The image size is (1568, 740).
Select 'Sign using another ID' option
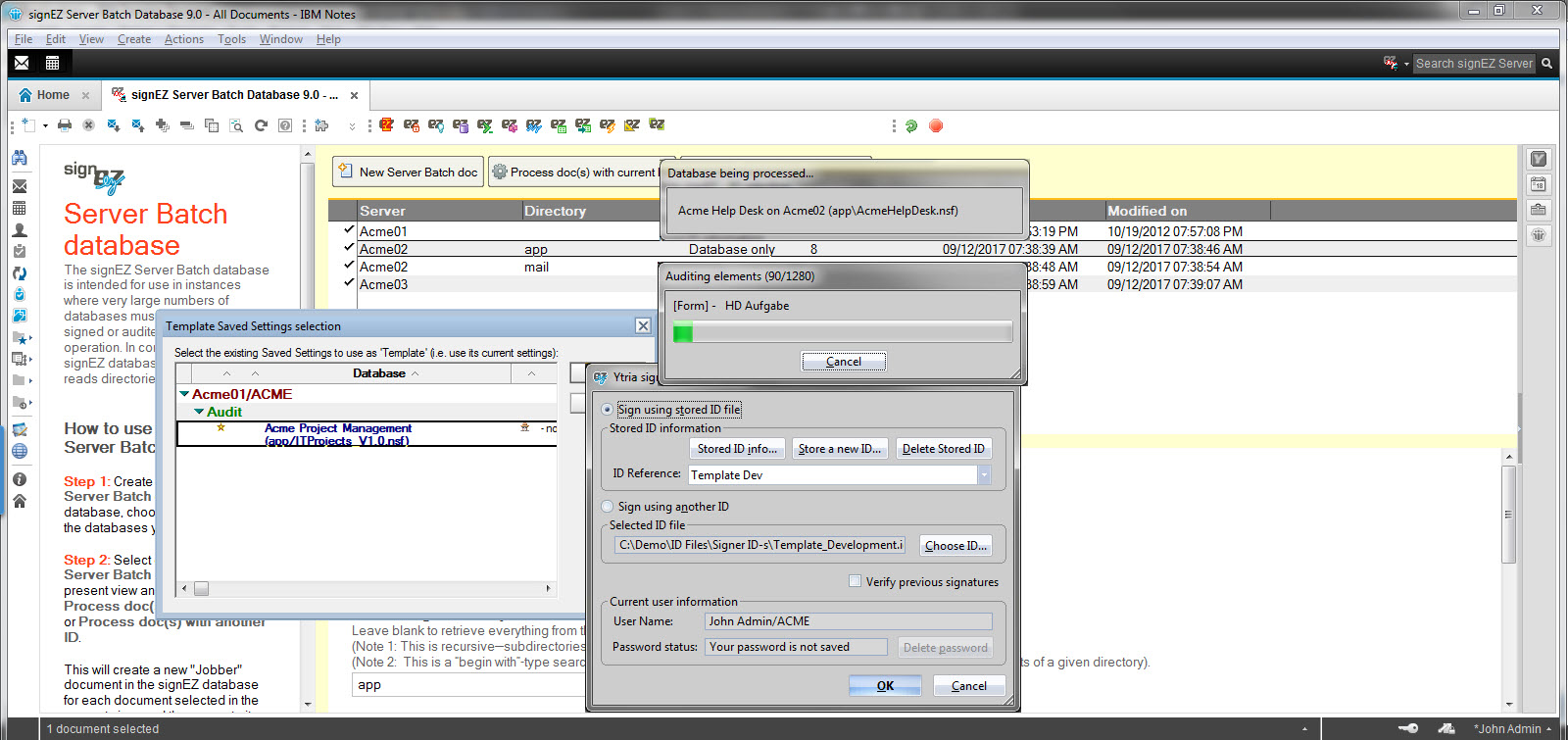(x=608, y=507)
